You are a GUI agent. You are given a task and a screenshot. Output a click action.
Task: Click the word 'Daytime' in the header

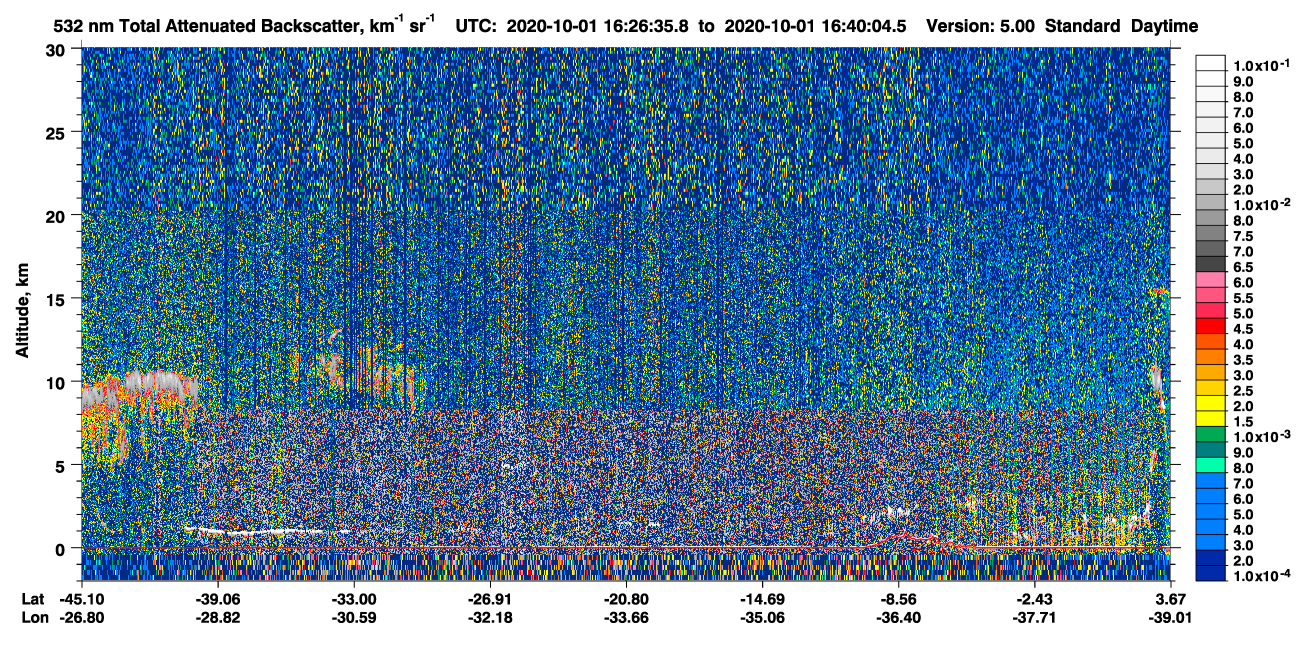coord(1164,26)
